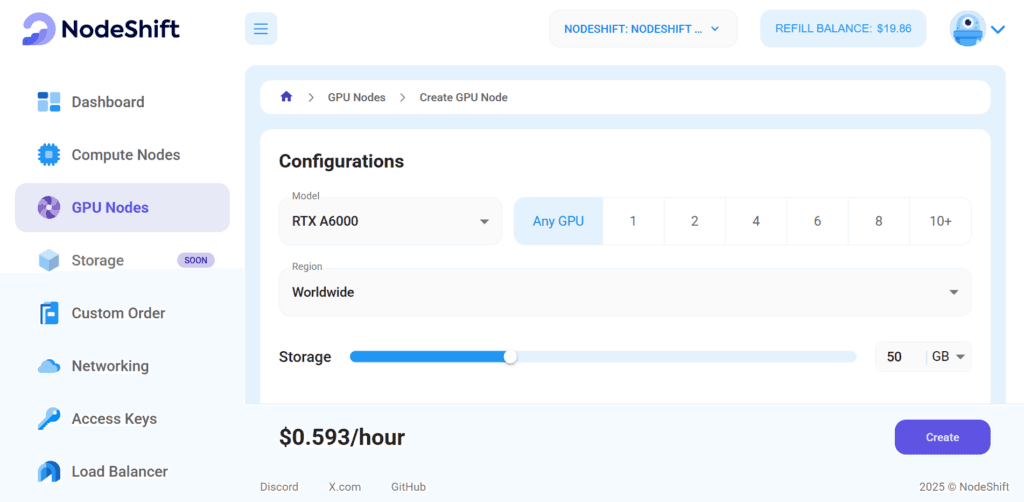
Task: Open the GB storage unit dropdown
Action: (949, 357)
